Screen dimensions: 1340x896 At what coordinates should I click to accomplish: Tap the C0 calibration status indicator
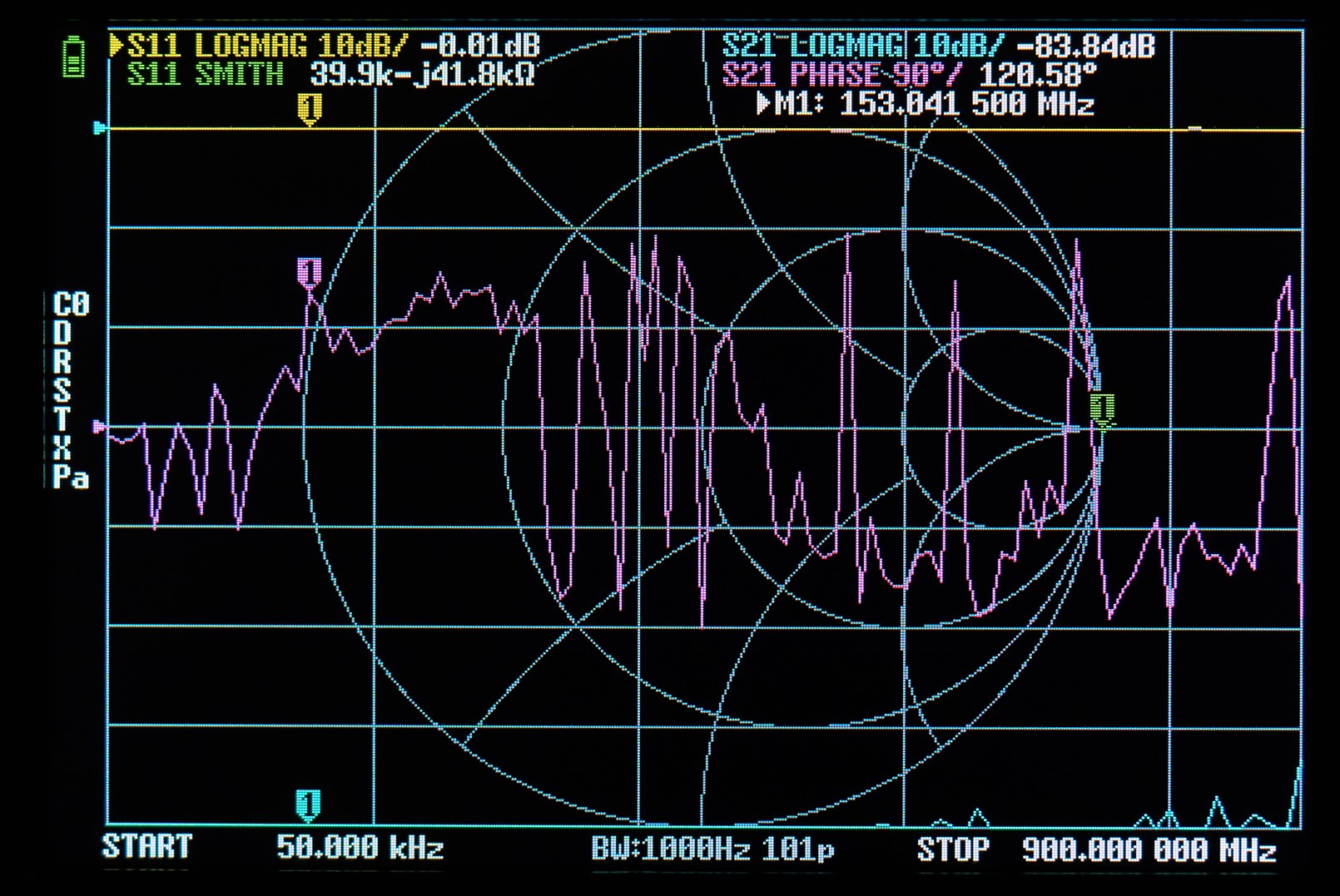coord(71,304)
